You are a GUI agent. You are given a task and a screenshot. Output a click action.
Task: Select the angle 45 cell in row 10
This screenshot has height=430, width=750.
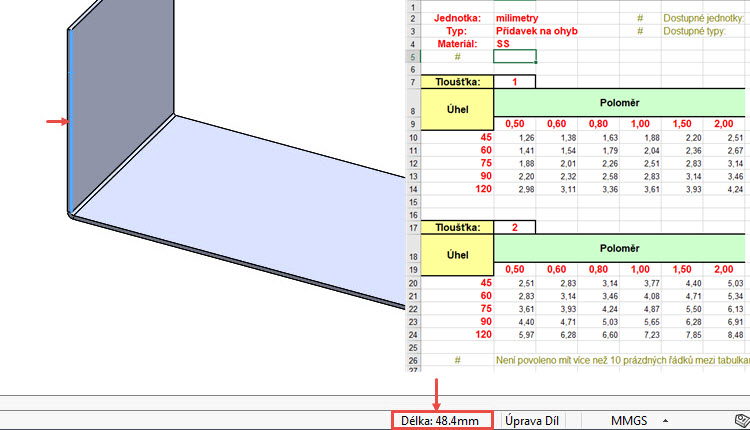tap(457, 137)
